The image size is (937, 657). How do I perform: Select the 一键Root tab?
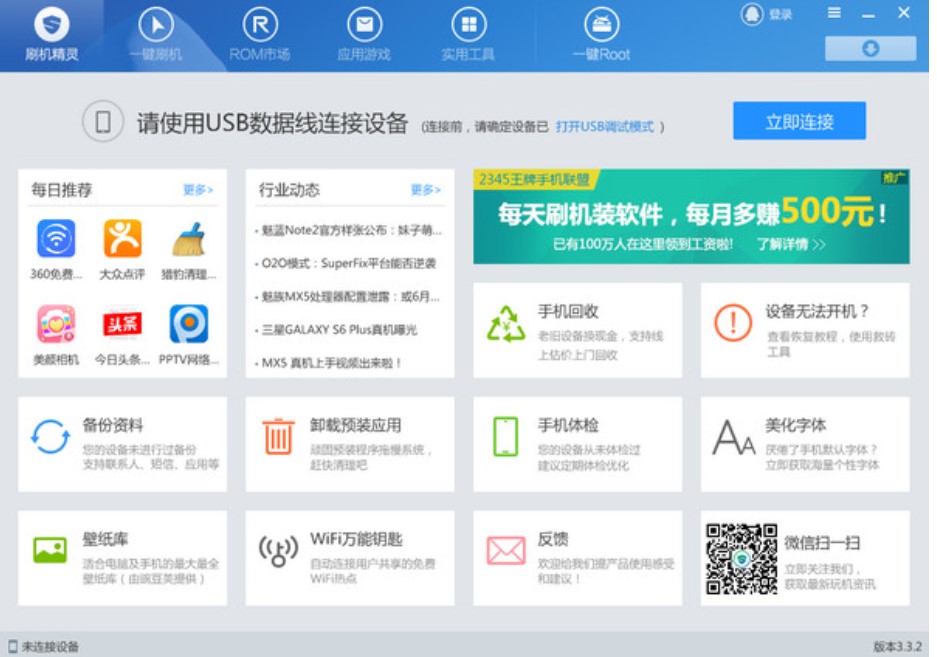[x=601, y=36]
